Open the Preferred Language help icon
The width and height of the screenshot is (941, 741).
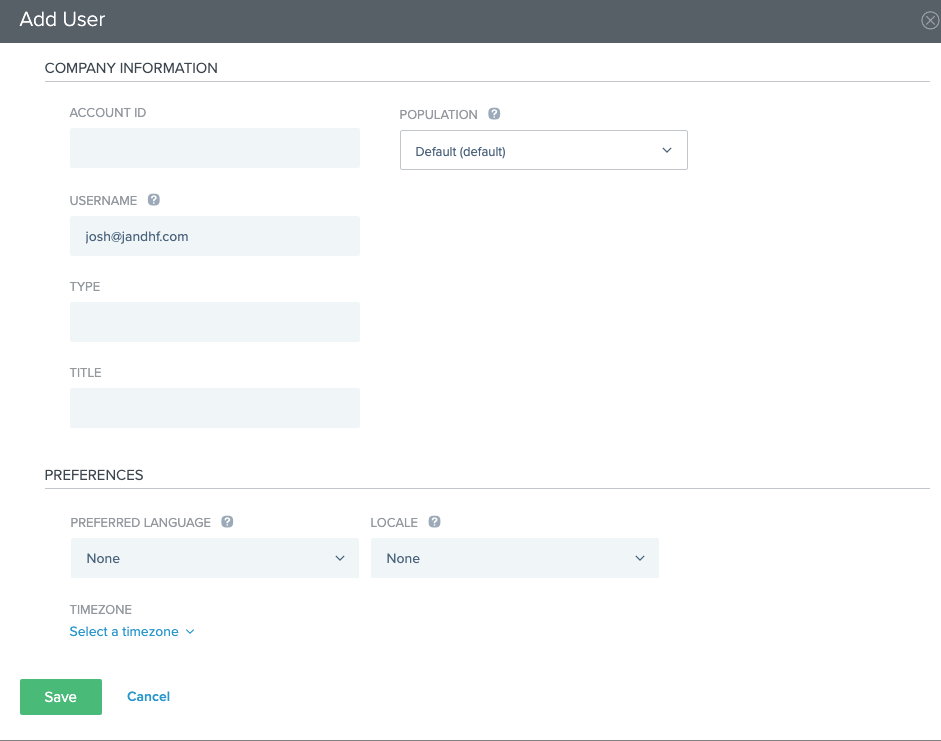(x=227, y=522)
